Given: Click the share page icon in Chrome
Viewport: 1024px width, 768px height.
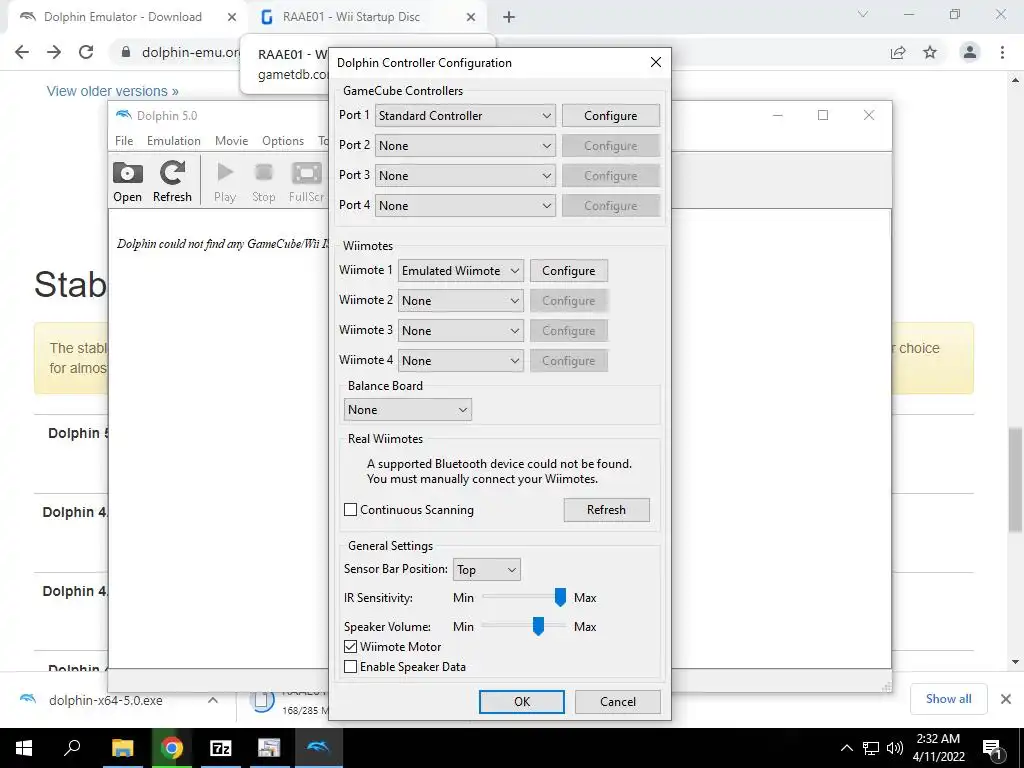Looking at the screenshot, I should (x=898, y=52).
